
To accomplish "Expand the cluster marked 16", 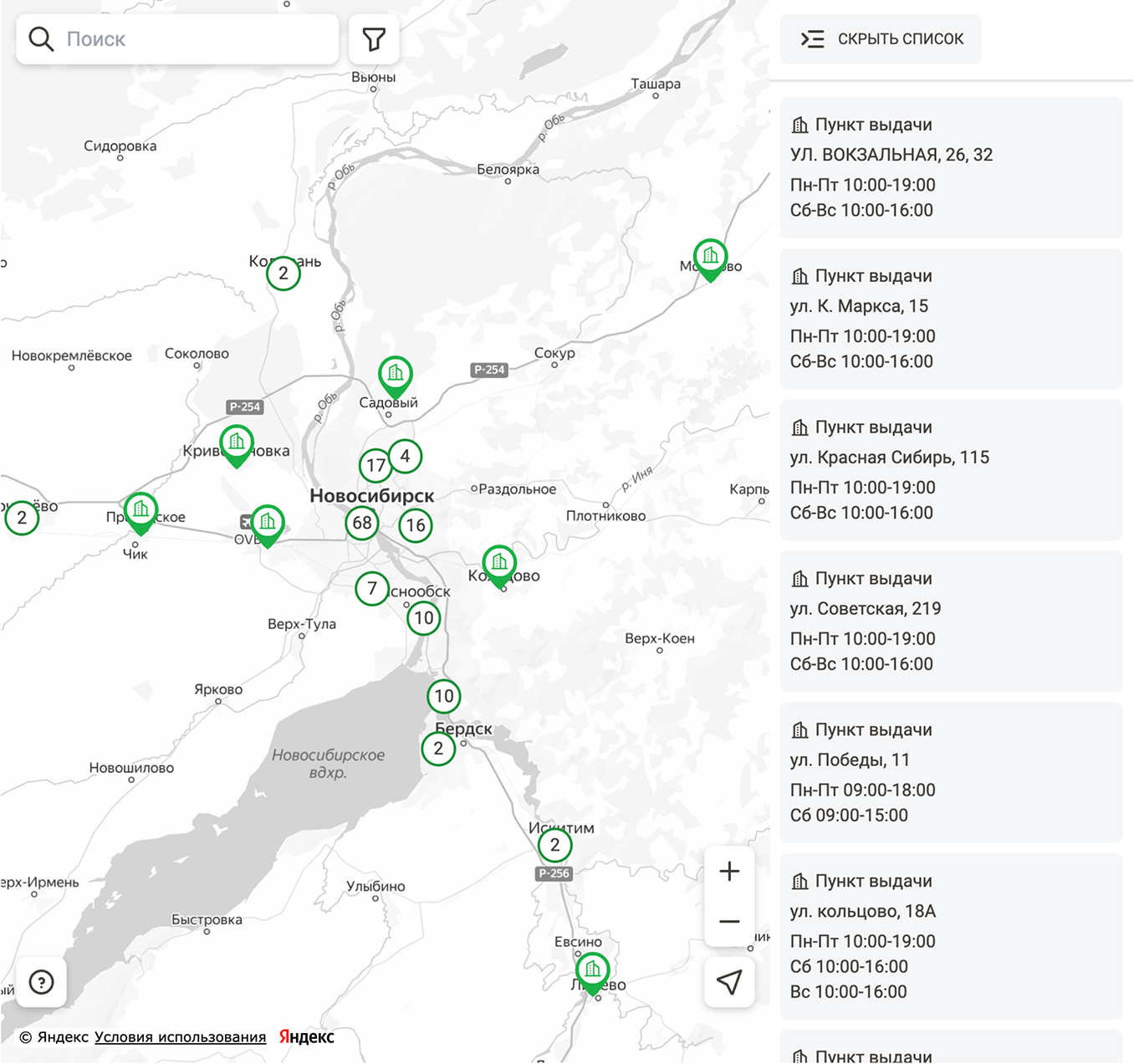I will [416, 526].
